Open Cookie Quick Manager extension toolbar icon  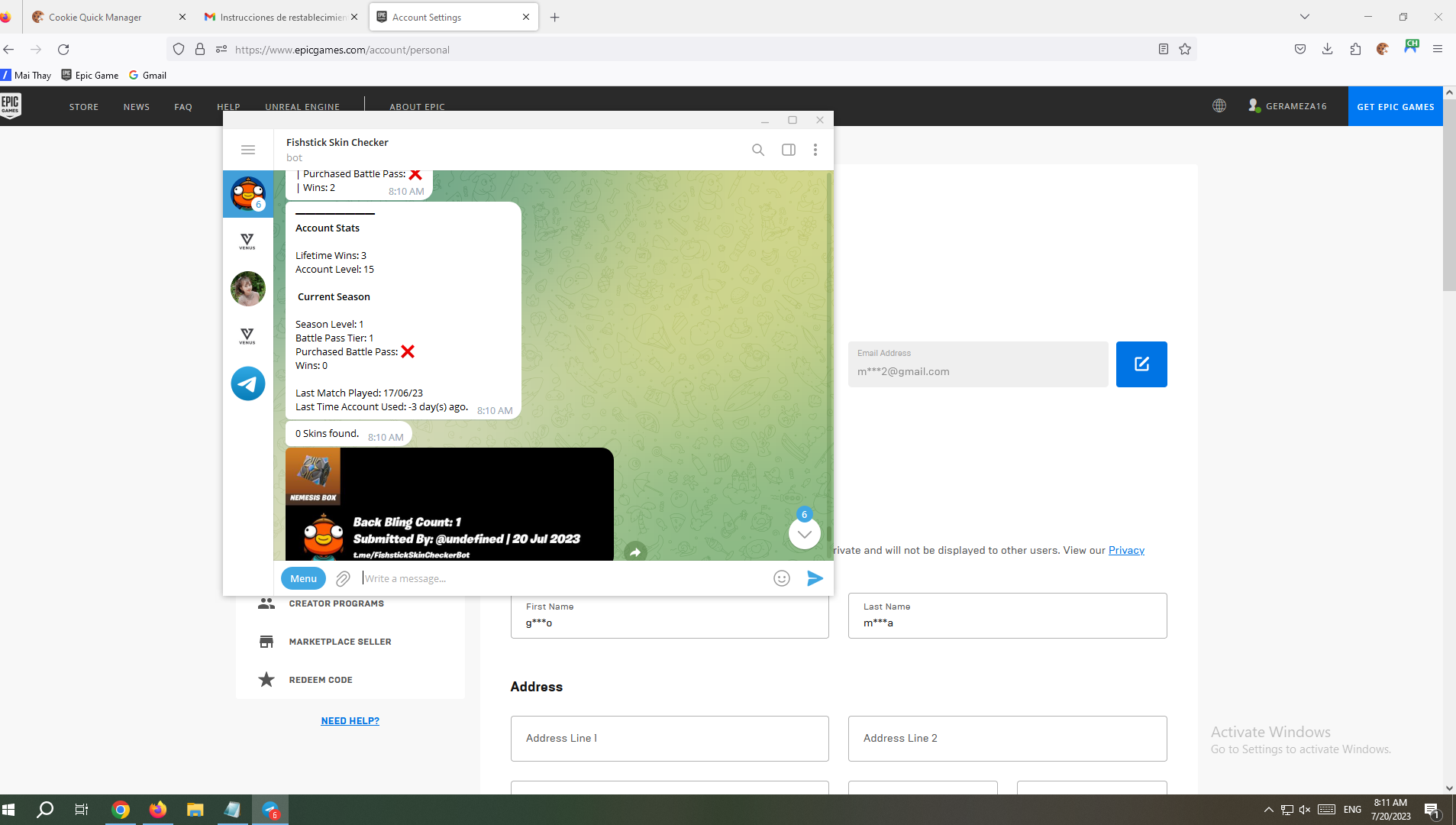click(1383, 49)
